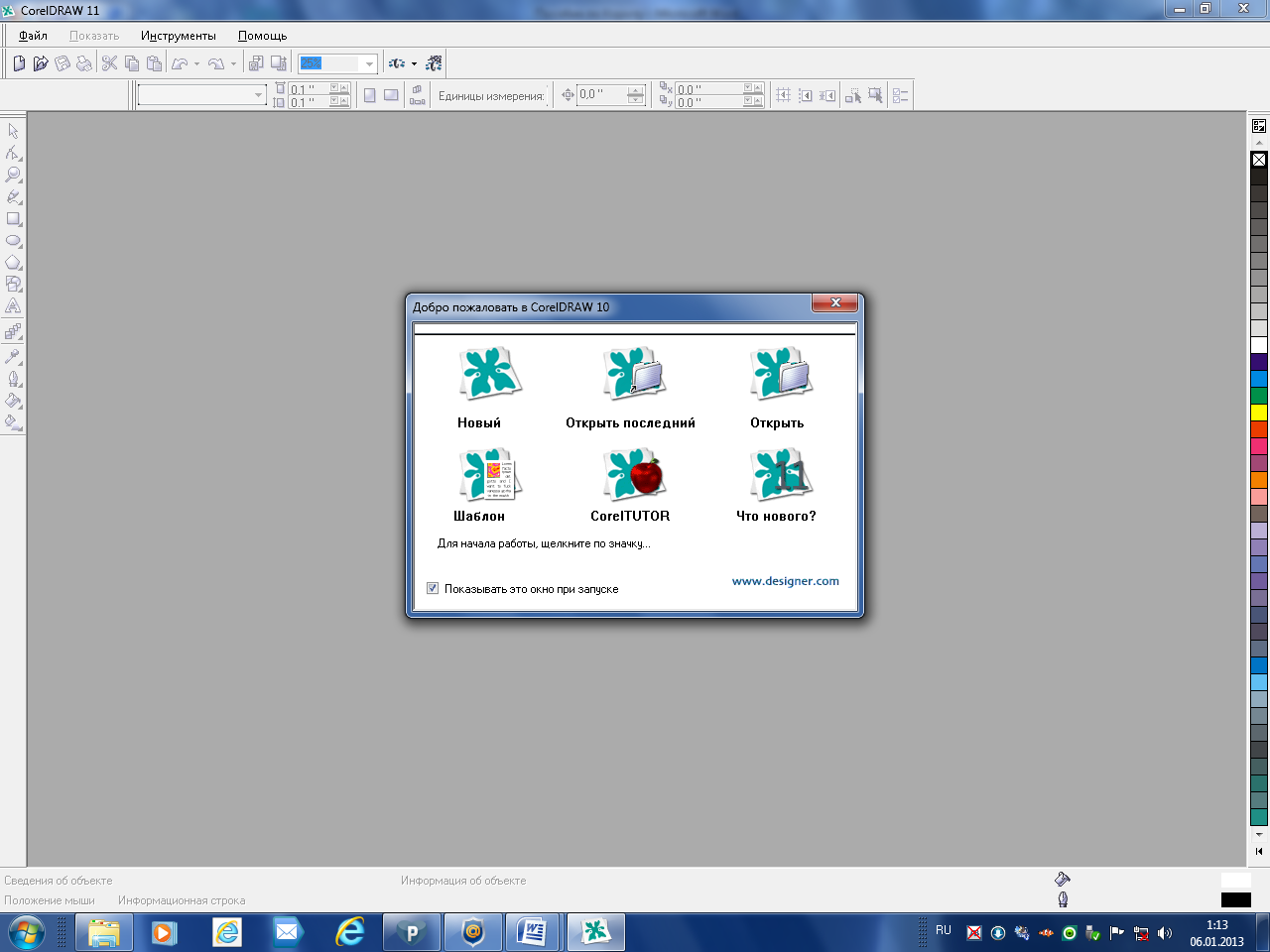Viewport: 1270px width, 952px height.
Task: Click the Paste clipboard toolbar icon
Action: (154, 63)
